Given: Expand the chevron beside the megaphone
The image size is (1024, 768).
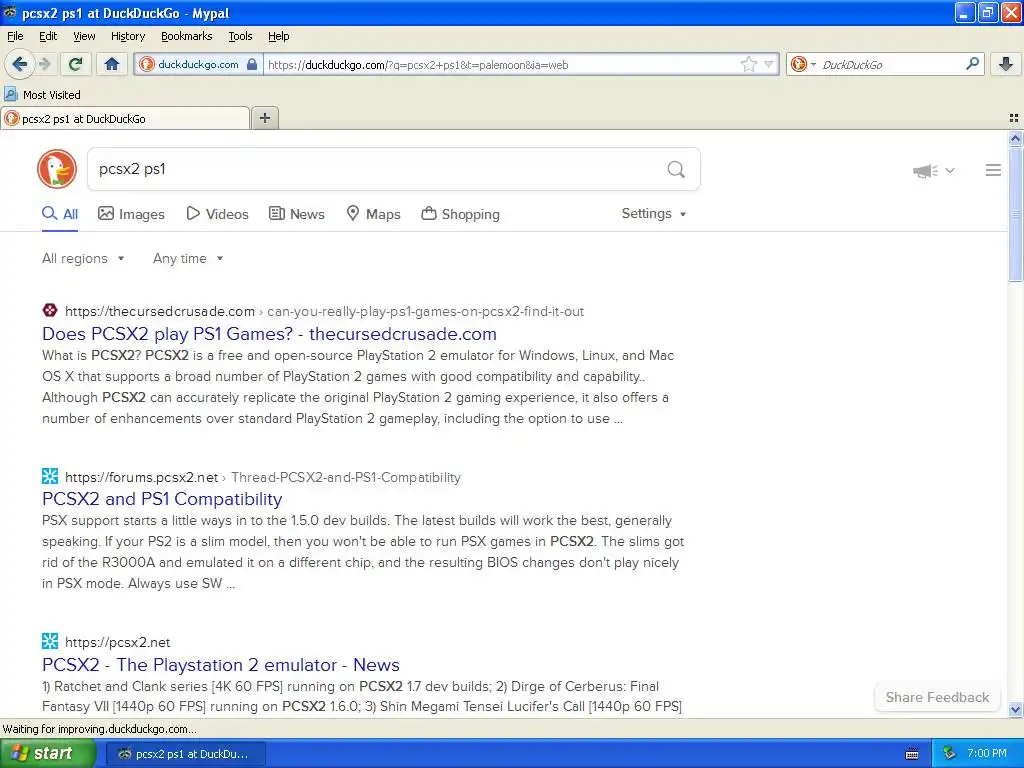Looking at the screenshot, I should click(x=950, y=170).
